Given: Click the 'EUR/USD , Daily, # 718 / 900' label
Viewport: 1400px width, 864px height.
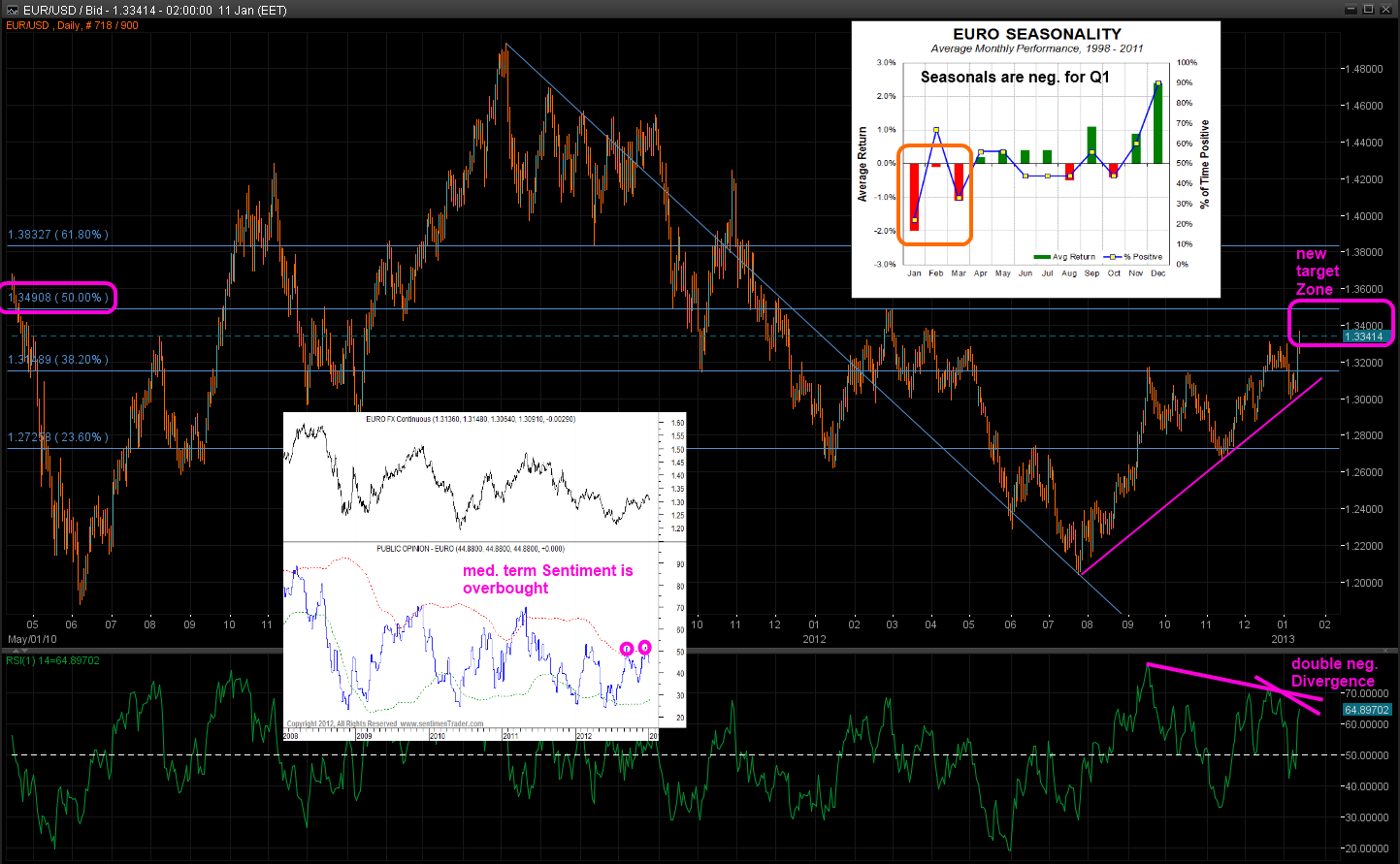Looking at the screenshot, I should (73, 25).
